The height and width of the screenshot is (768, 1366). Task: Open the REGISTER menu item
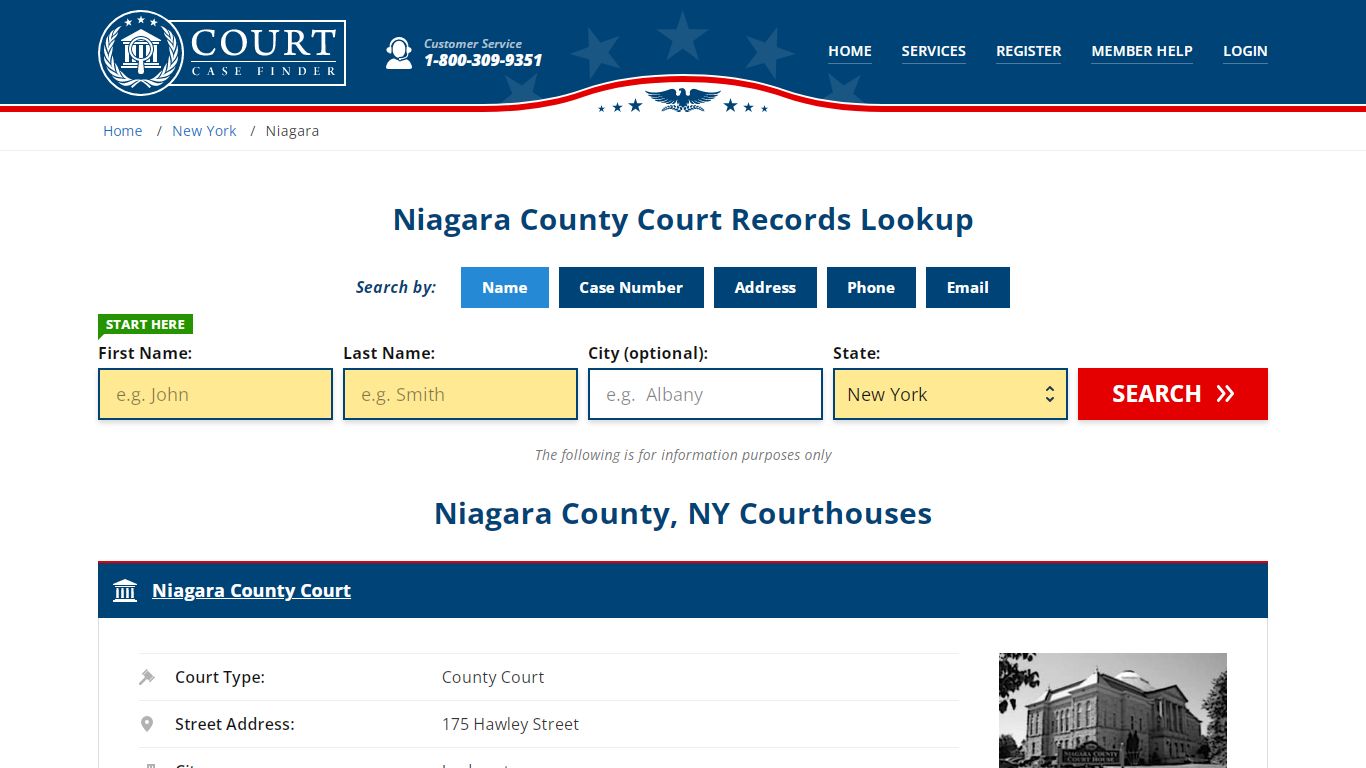pyautogui.click(x=1029, y=51)
